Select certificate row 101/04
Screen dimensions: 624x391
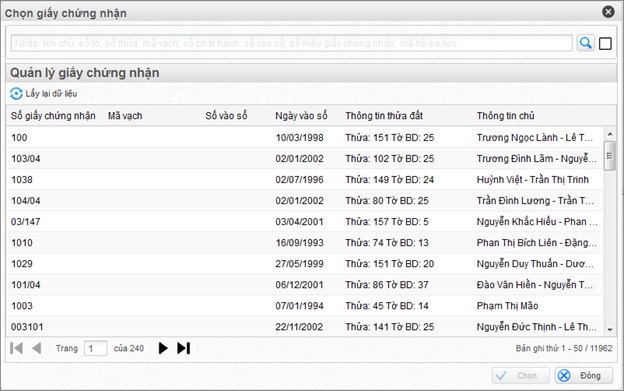click(305, 285)
